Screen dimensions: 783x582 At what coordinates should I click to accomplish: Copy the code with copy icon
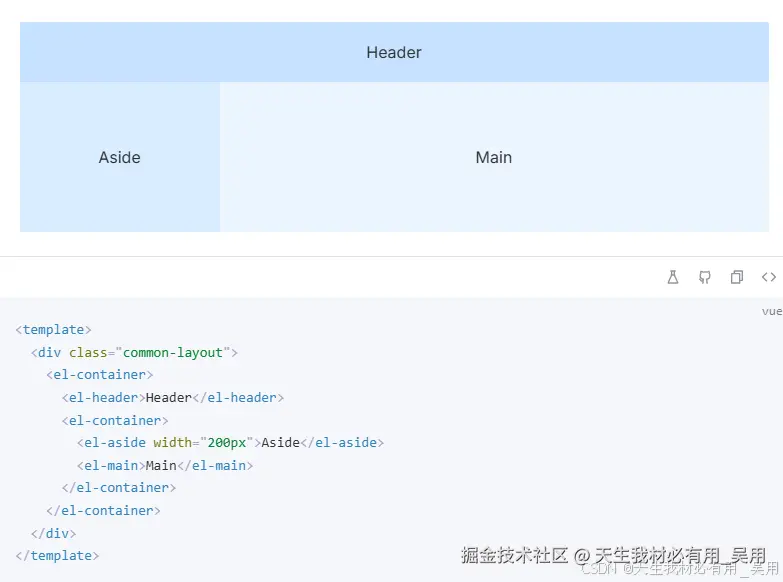(737, 277)
